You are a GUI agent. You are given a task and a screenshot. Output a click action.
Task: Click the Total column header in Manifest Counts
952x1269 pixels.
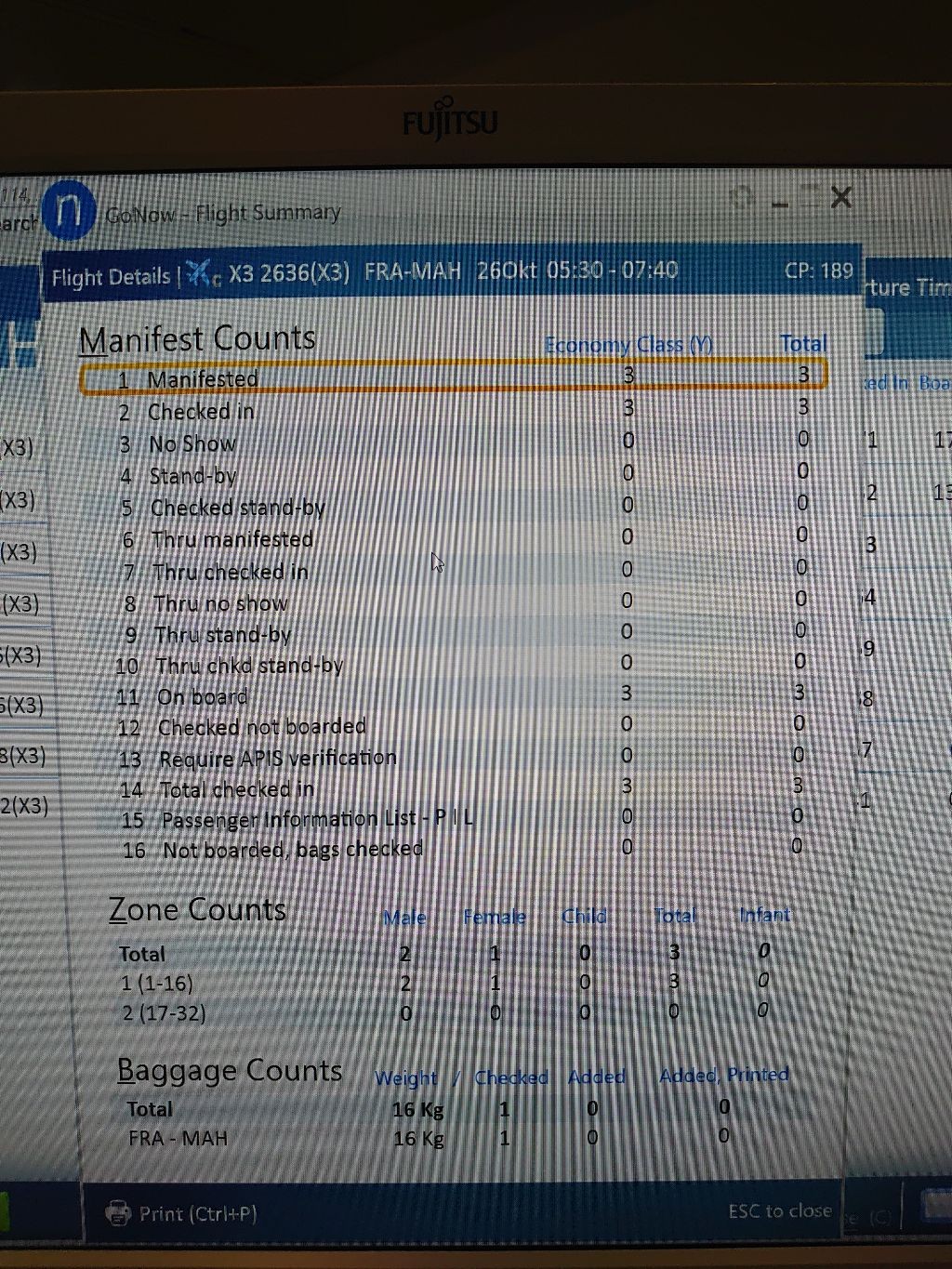[802, 344]
